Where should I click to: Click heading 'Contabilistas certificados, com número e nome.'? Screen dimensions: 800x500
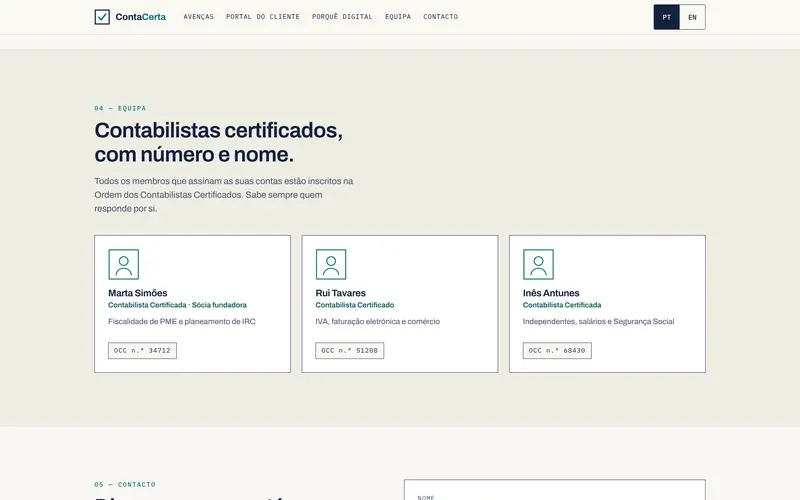coord(218,142)
